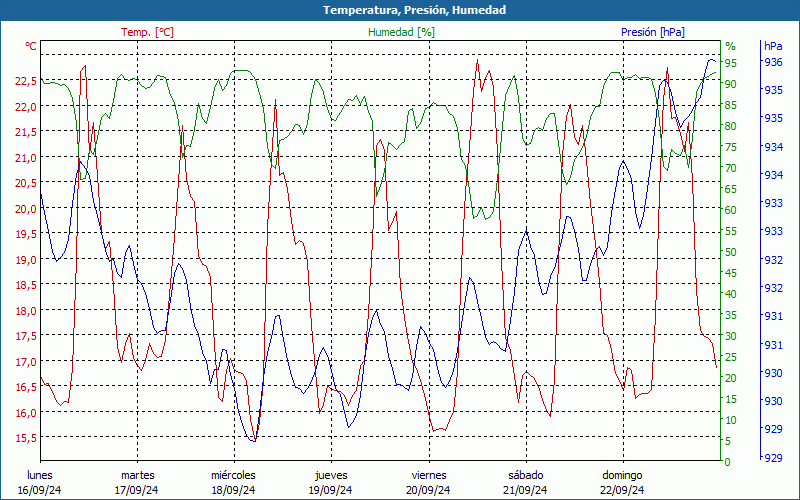Select the 40 humidity tick label
Screen dimensions: 800x500
(730, 294)
